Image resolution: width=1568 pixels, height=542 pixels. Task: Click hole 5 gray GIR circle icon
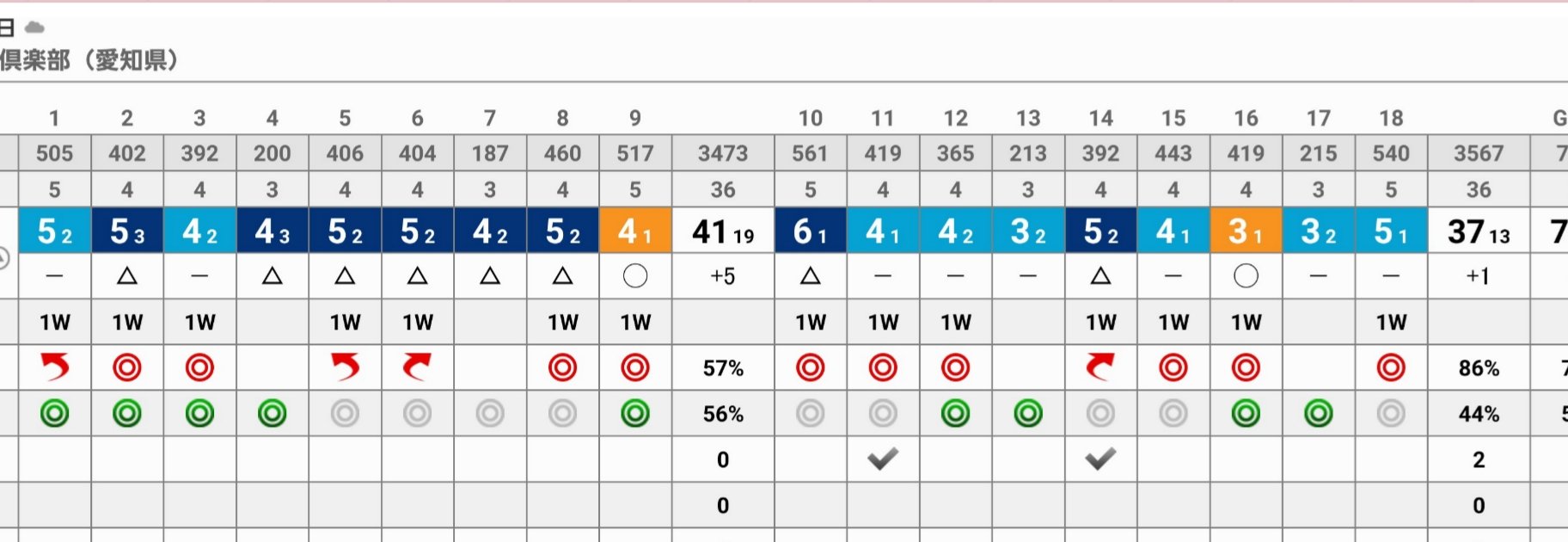coord(345,414)
